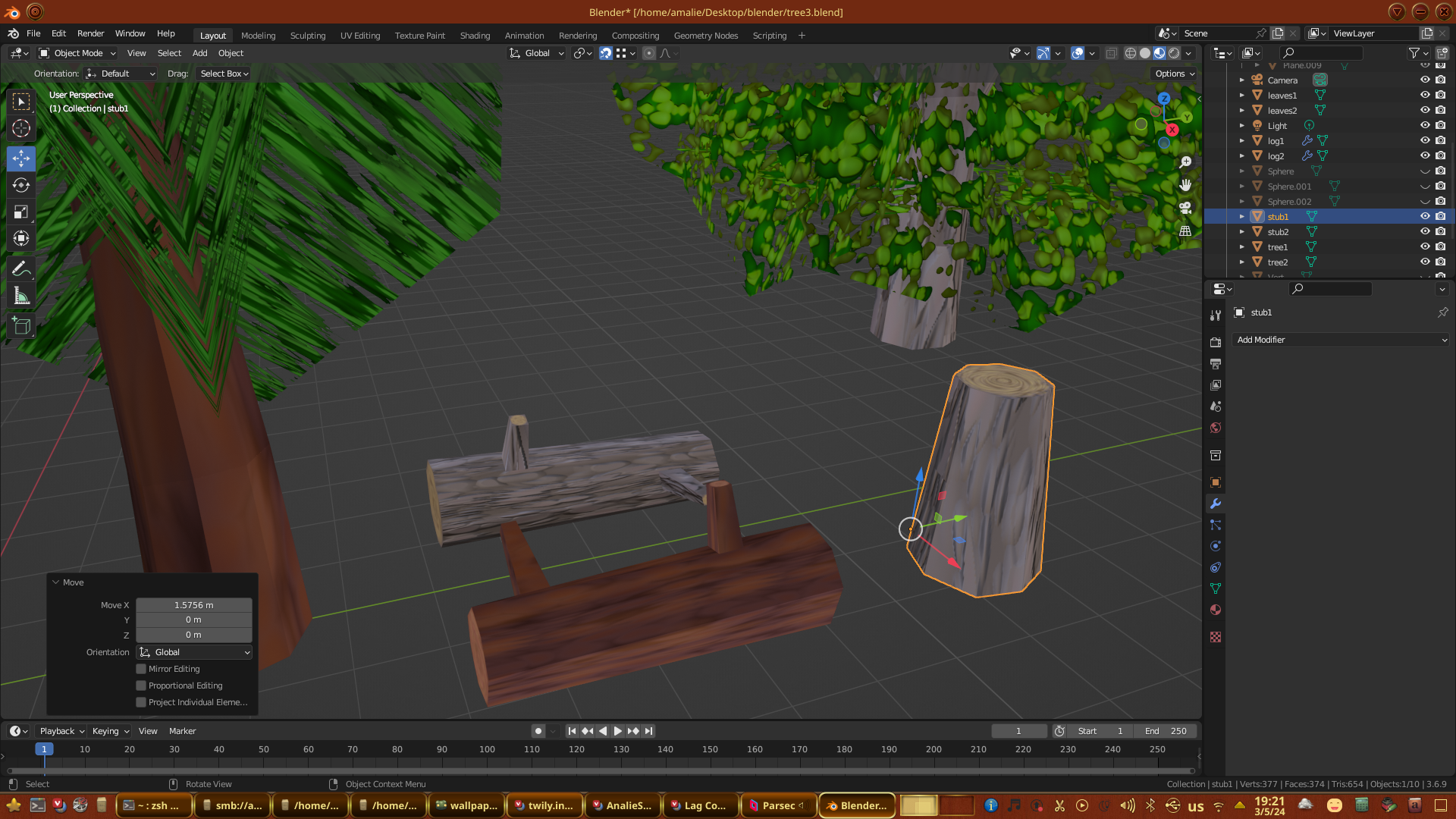
Task: Hide stub2 in viewport via eye icon
Action: [x=1425, y=231]
